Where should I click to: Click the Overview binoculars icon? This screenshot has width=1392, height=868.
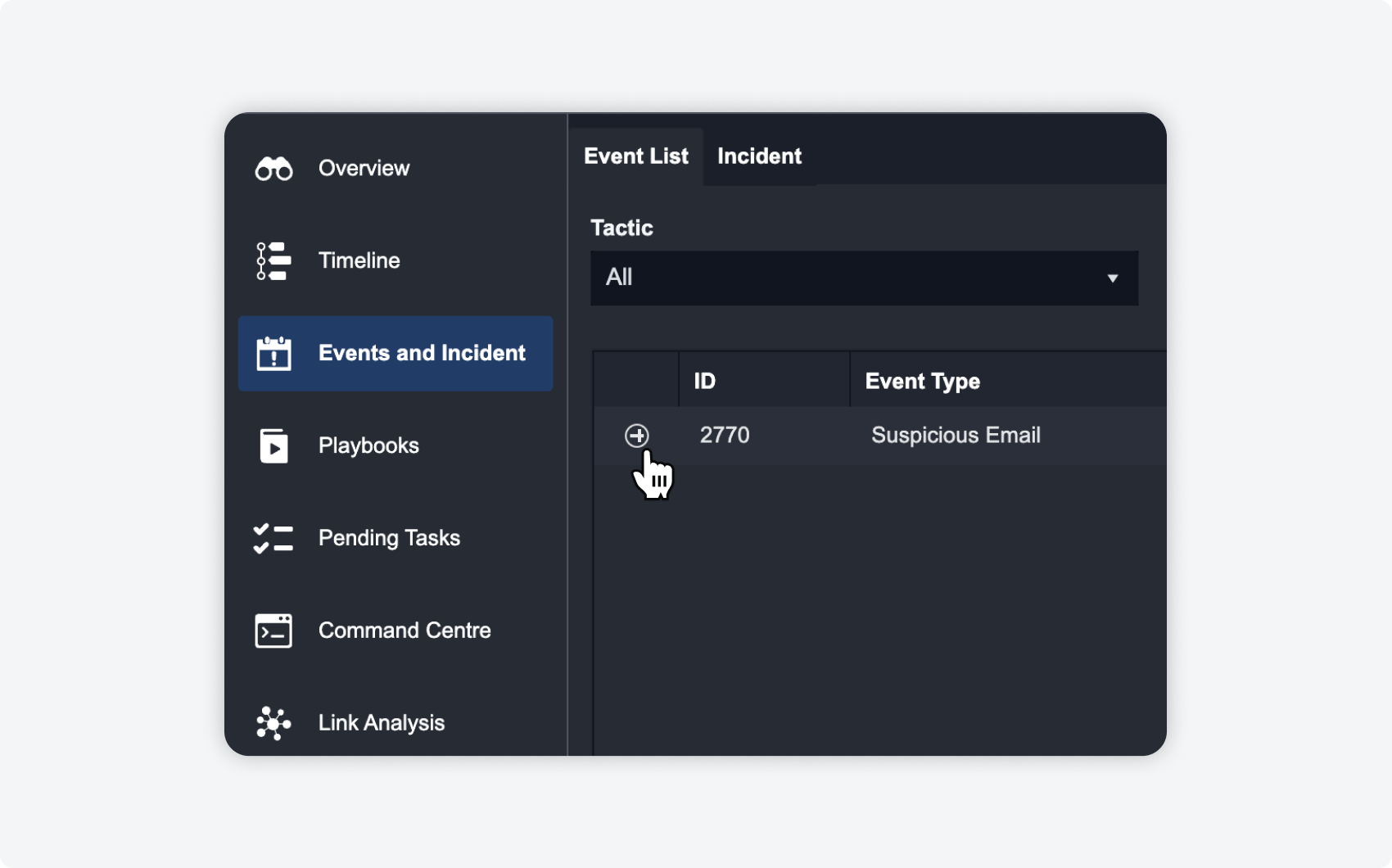[273, 169]
